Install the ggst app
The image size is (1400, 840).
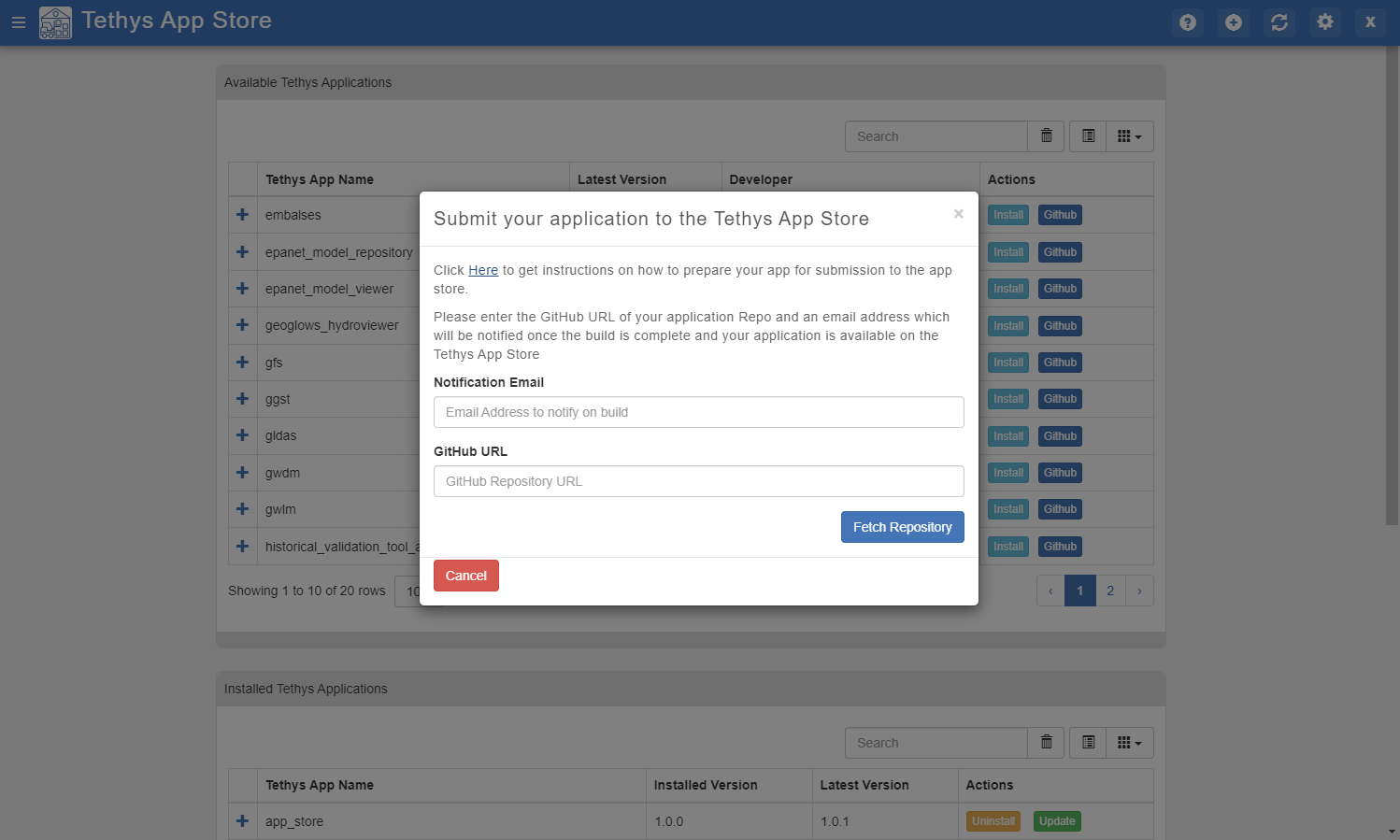(1008, 399)
